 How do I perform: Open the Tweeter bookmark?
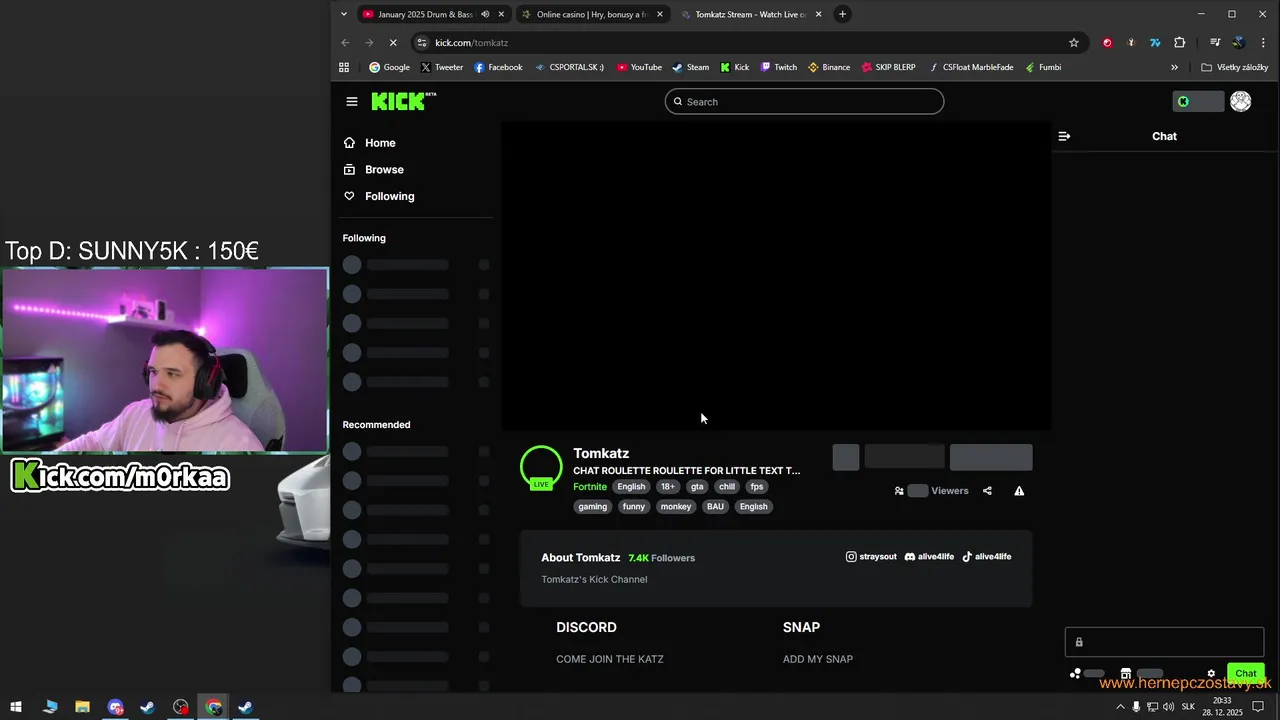442,67
